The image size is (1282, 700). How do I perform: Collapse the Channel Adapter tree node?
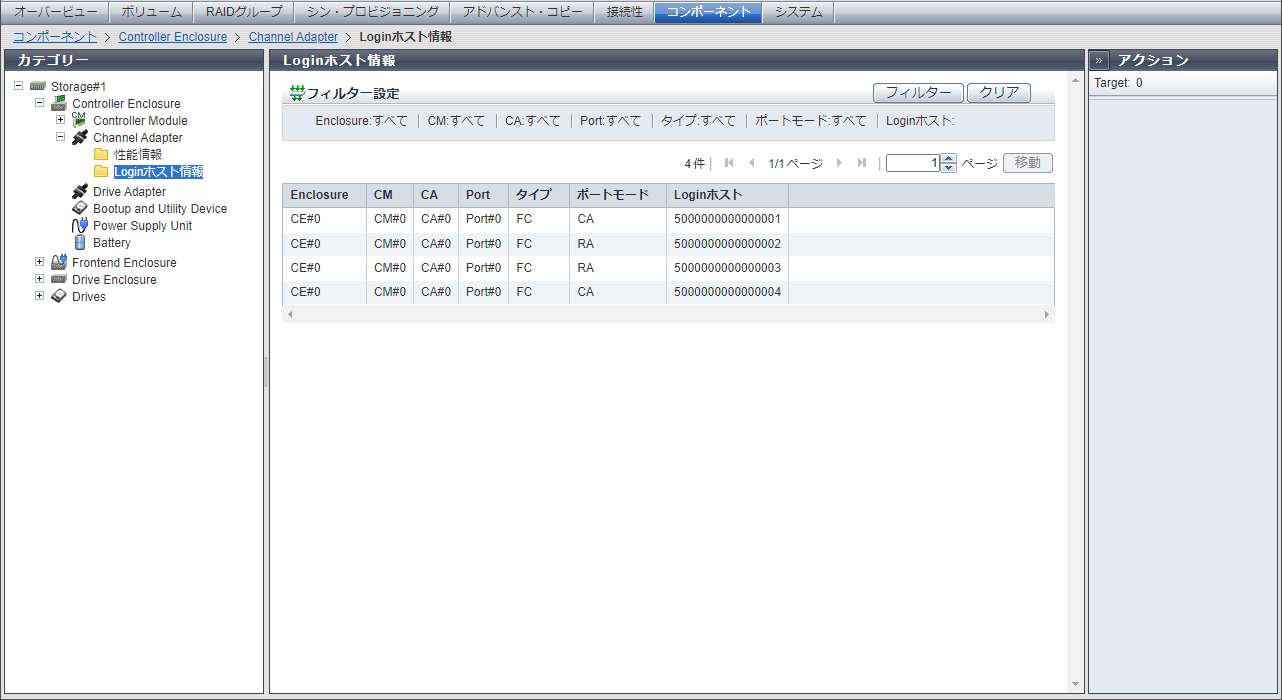(60, 137)
